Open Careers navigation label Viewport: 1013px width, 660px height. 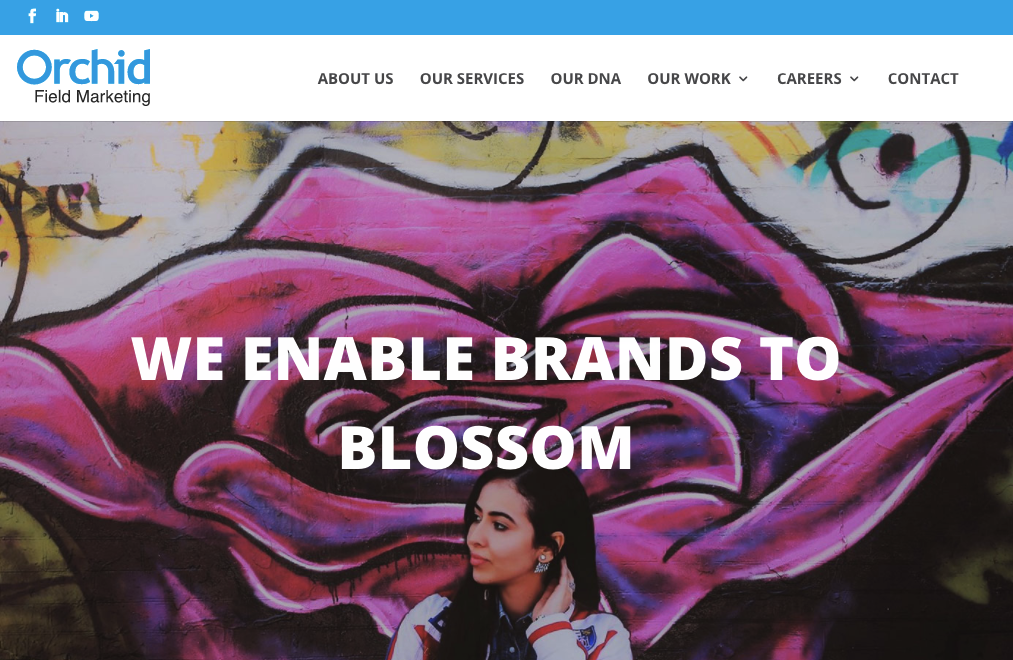pos(809,79)
